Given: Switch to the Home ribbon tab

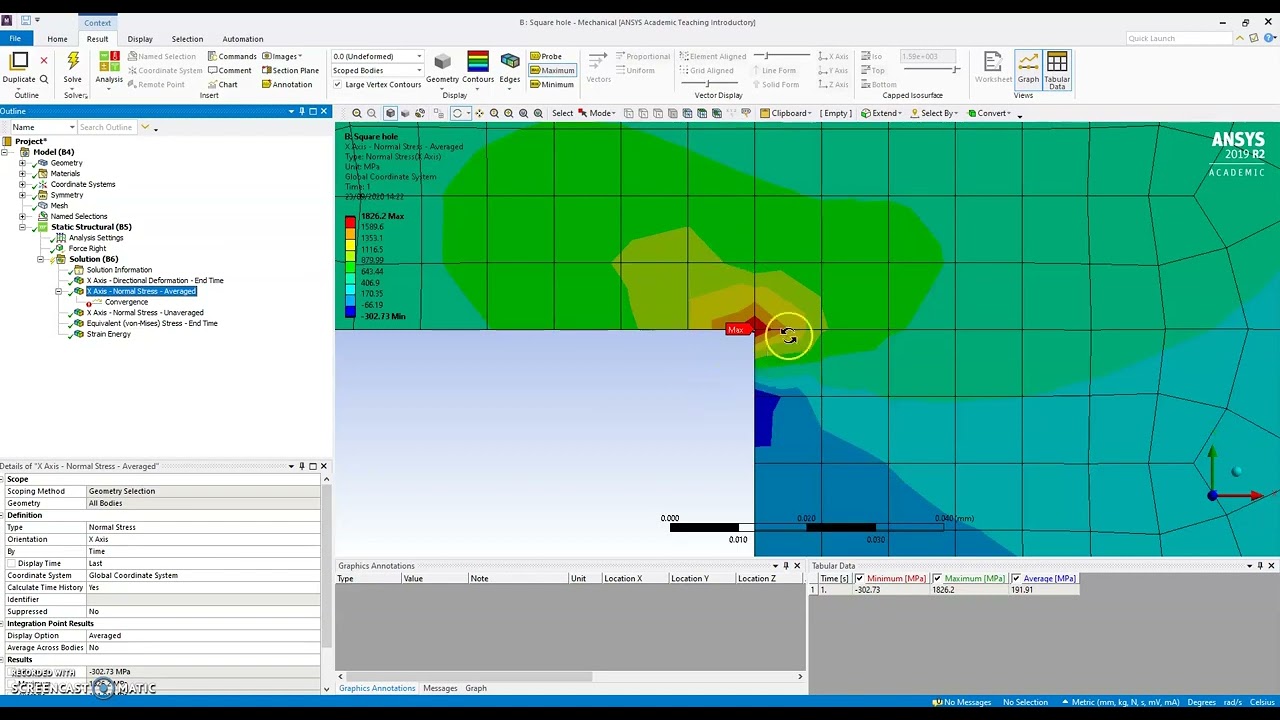Looking at the screenshot, I should pyautogui.click(x=57, y=39).
